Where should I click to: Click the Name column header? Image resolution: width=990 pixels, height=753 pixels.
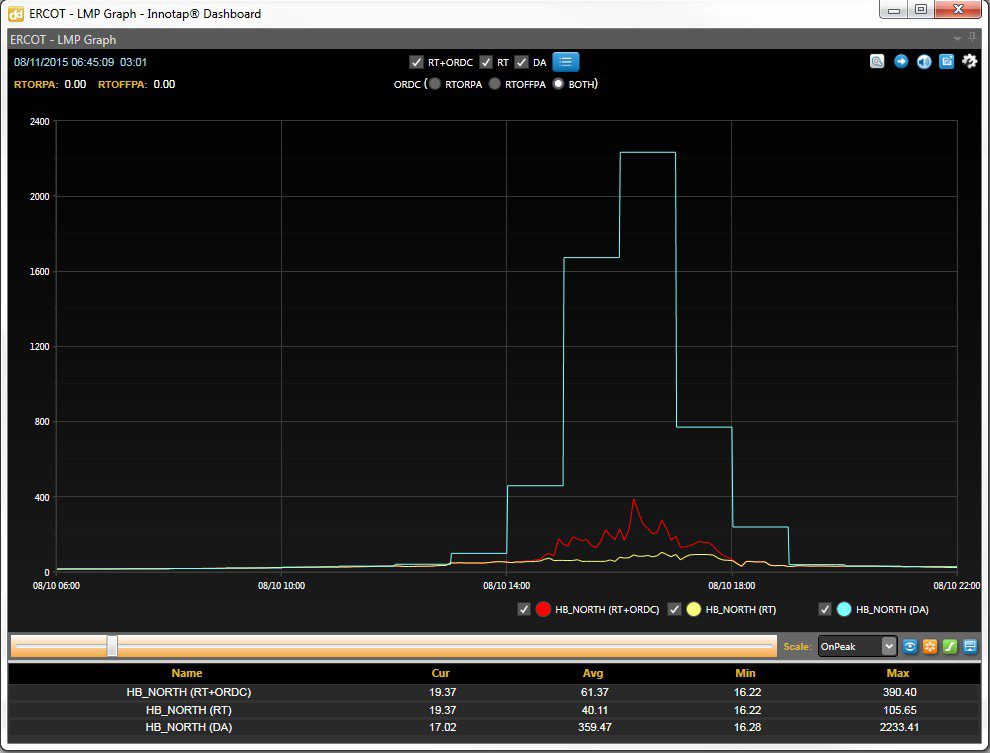click(x=187, y=673)
